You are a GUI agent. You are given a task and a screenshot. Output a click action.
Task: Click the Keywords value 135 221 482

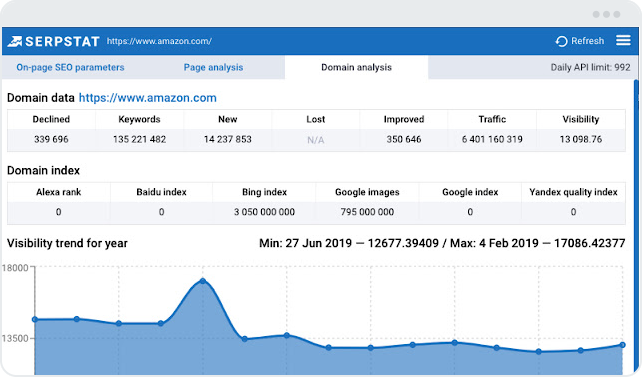tap(140, 140)
